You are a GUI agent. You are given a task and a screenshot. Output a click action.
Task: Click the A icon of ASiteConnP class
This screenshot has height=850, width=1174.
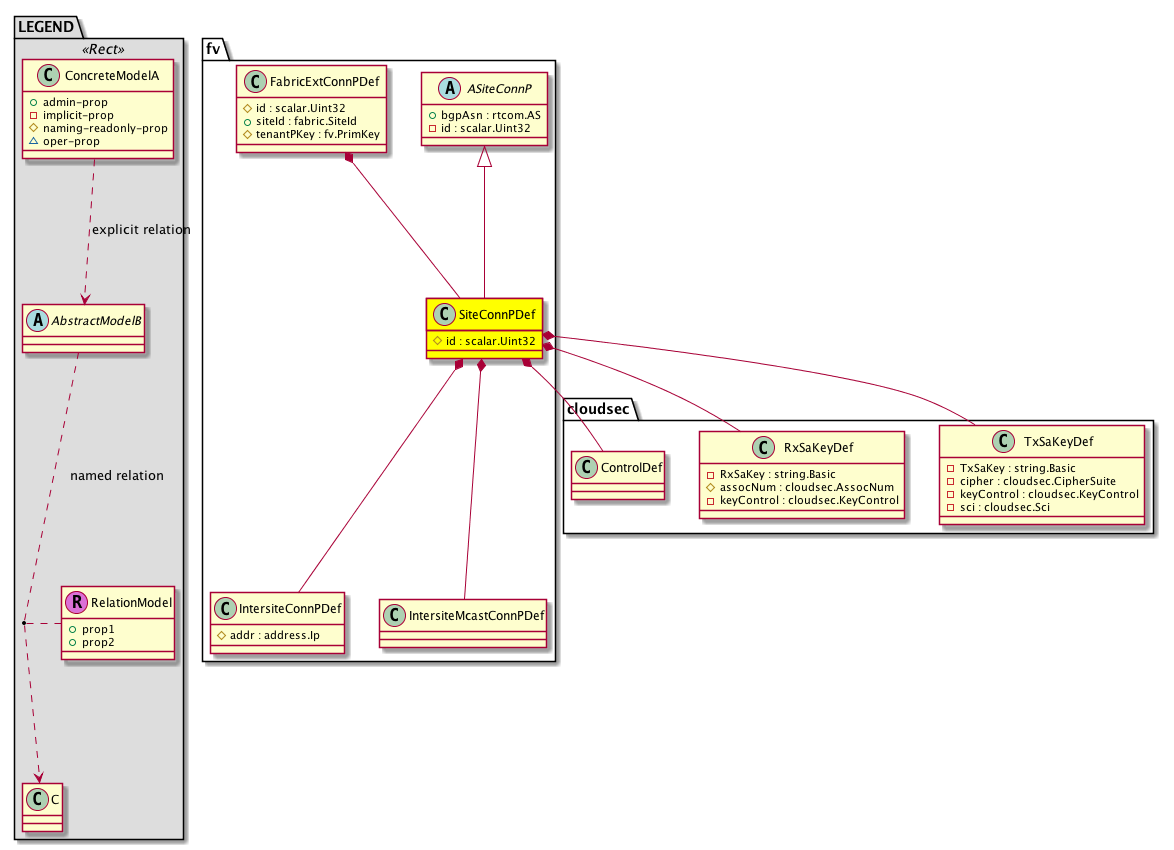pyautogui.click(x=438, y=87)
